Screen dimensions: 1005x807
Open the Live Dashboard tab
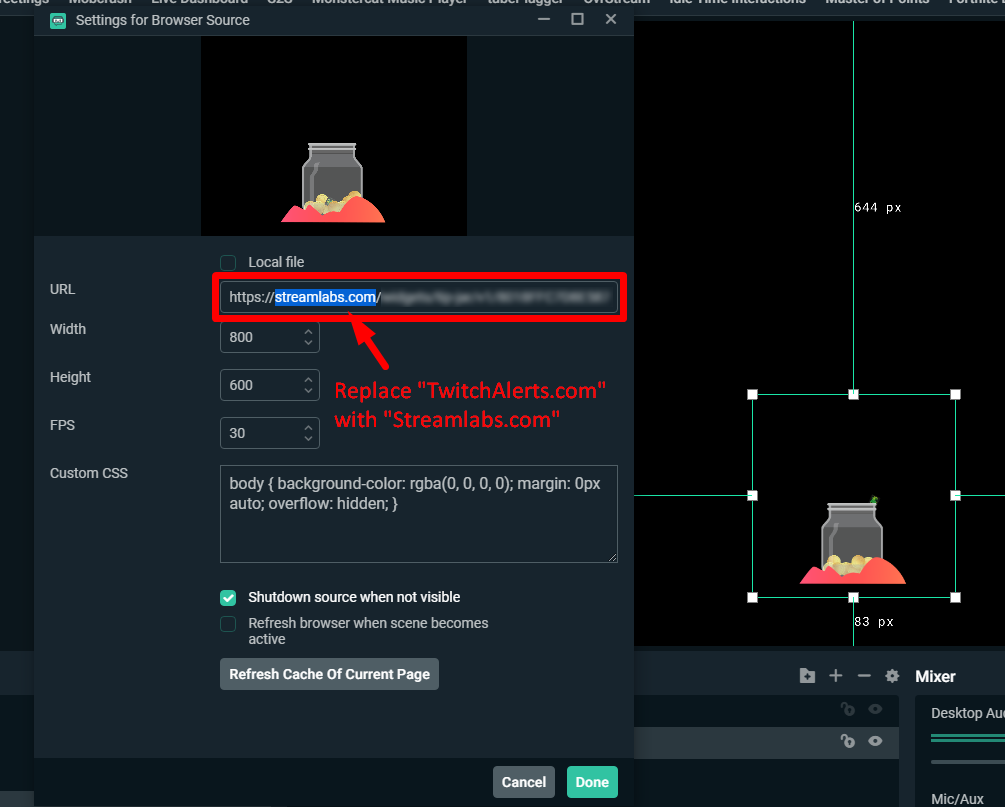[199, 3]
